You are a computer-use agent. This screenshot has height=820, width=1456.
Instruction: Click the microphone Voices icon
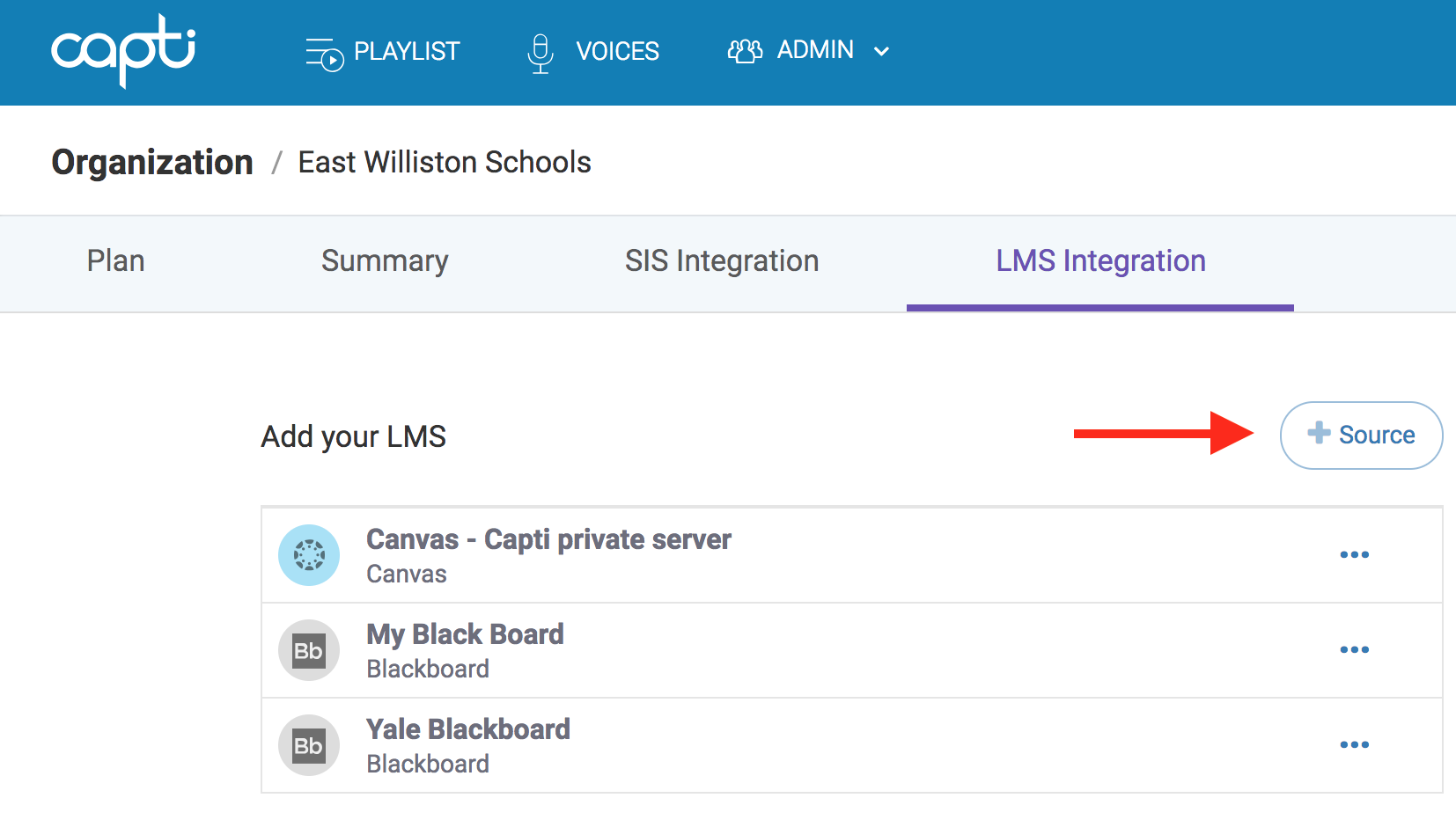tap(540, 53)
